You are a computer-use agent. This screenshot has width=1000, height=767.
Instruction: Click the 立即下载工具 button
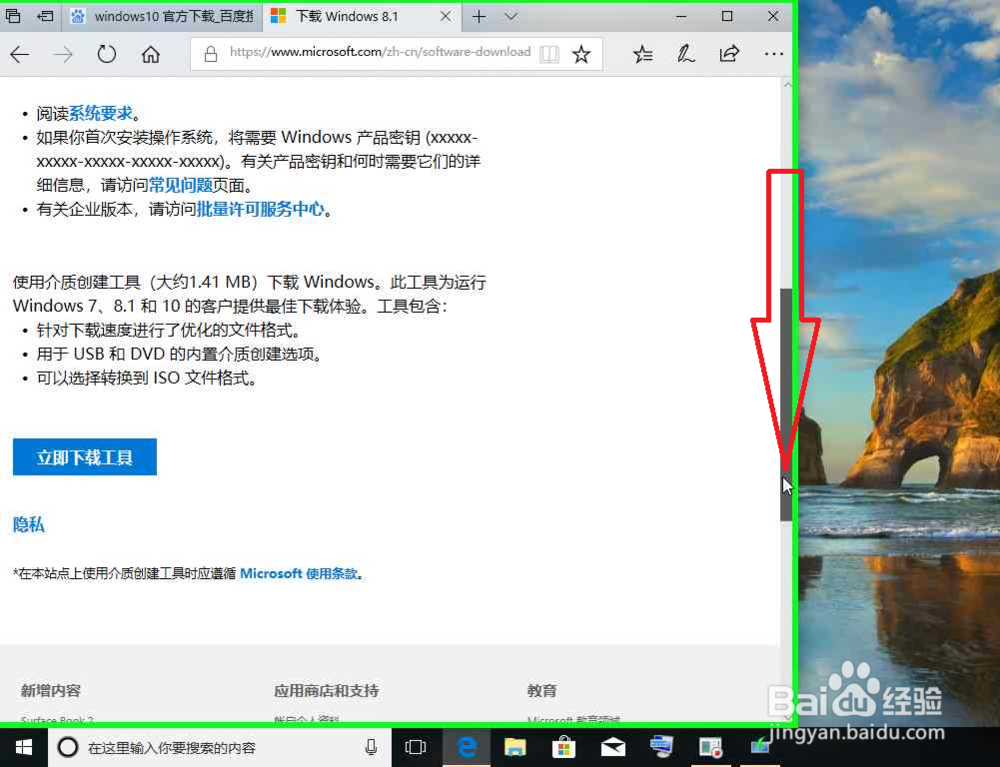click(x=85, y=457)
